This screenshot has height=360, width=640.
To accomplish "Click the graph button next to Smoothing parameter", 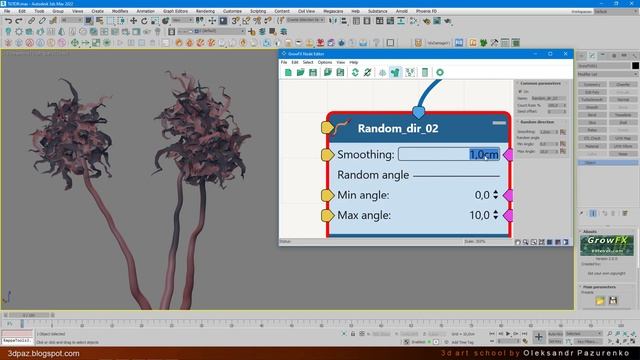I will [x=563, y=132].
